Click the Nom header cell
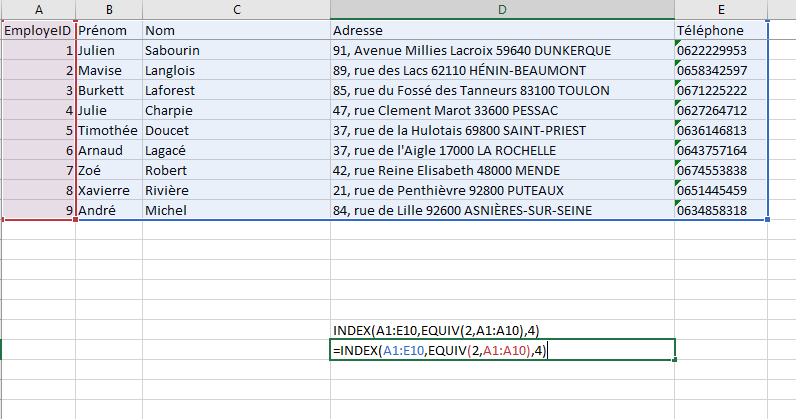The height and width of the screenshot is (419, 796). tap(237, 30)
